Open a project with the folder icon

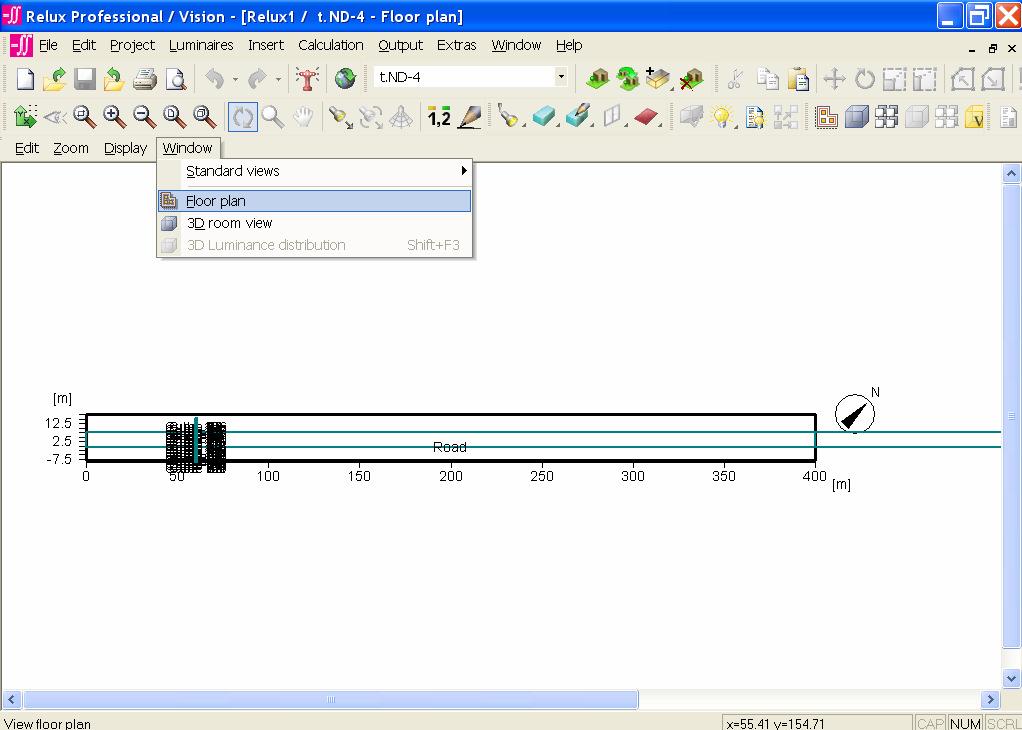click(54, 79)
